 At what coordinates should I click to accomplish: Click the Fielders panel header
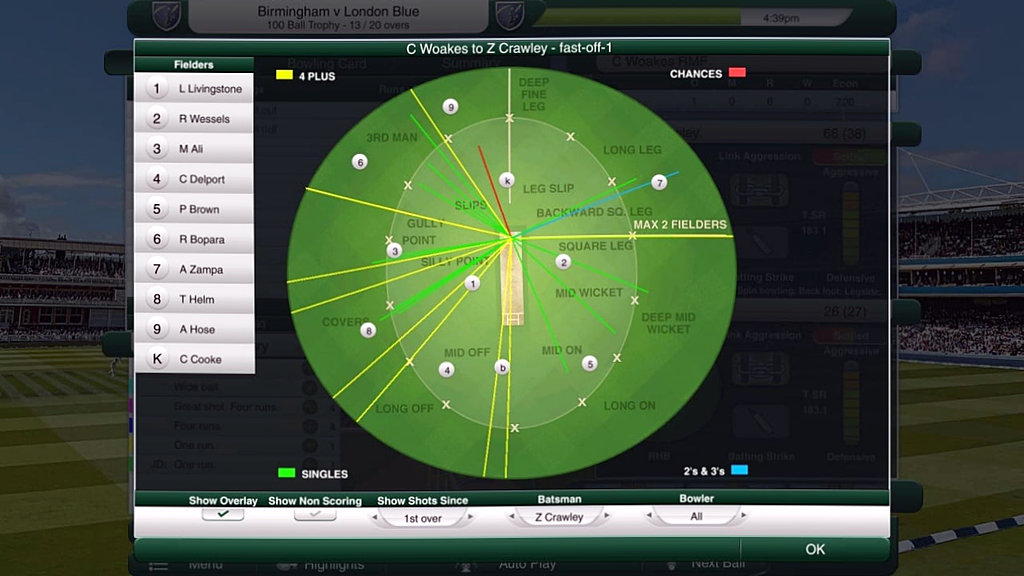point(194,64)
